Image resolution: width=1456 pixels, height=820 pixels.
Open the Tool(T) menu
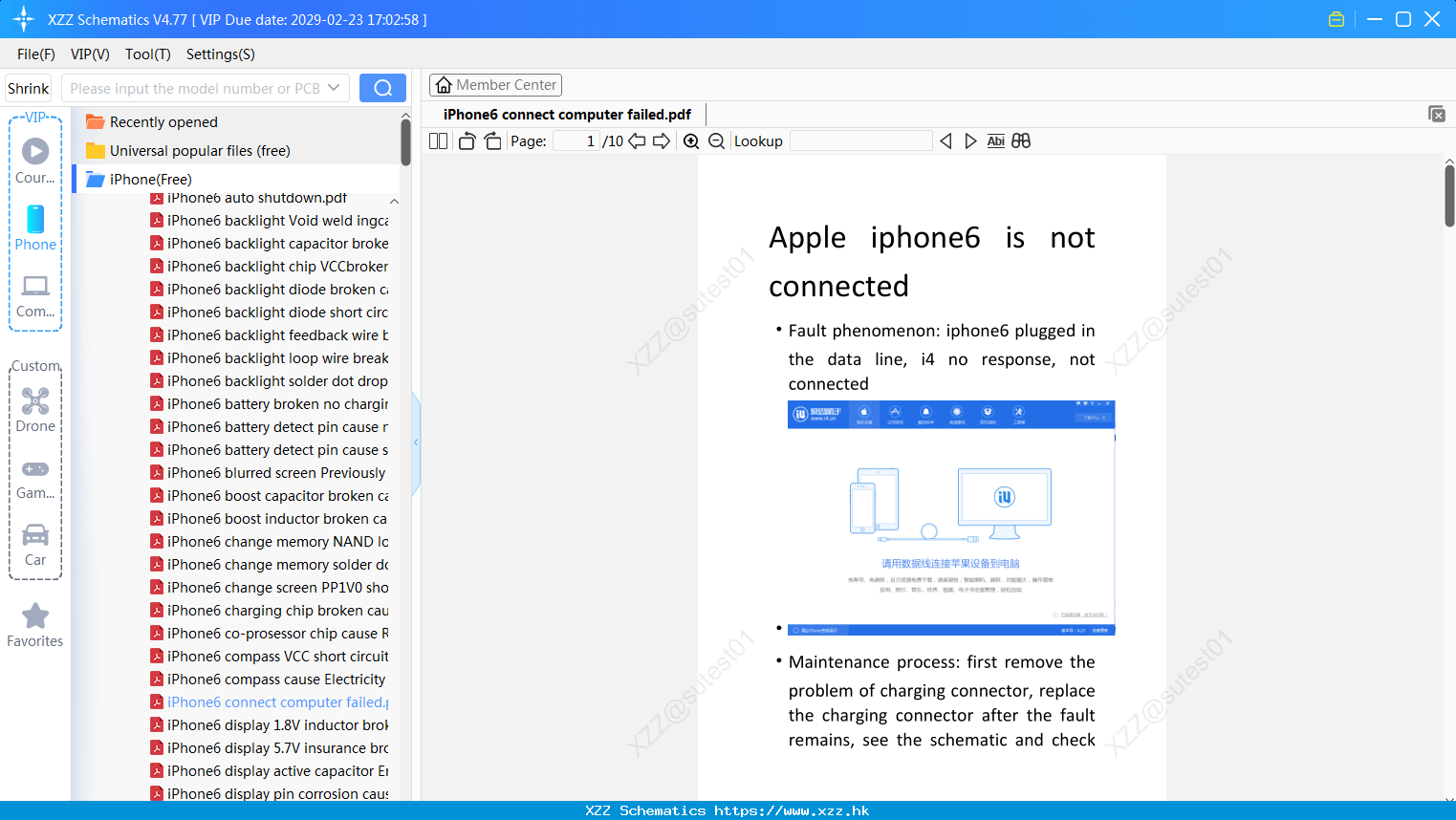pos(148,54)
